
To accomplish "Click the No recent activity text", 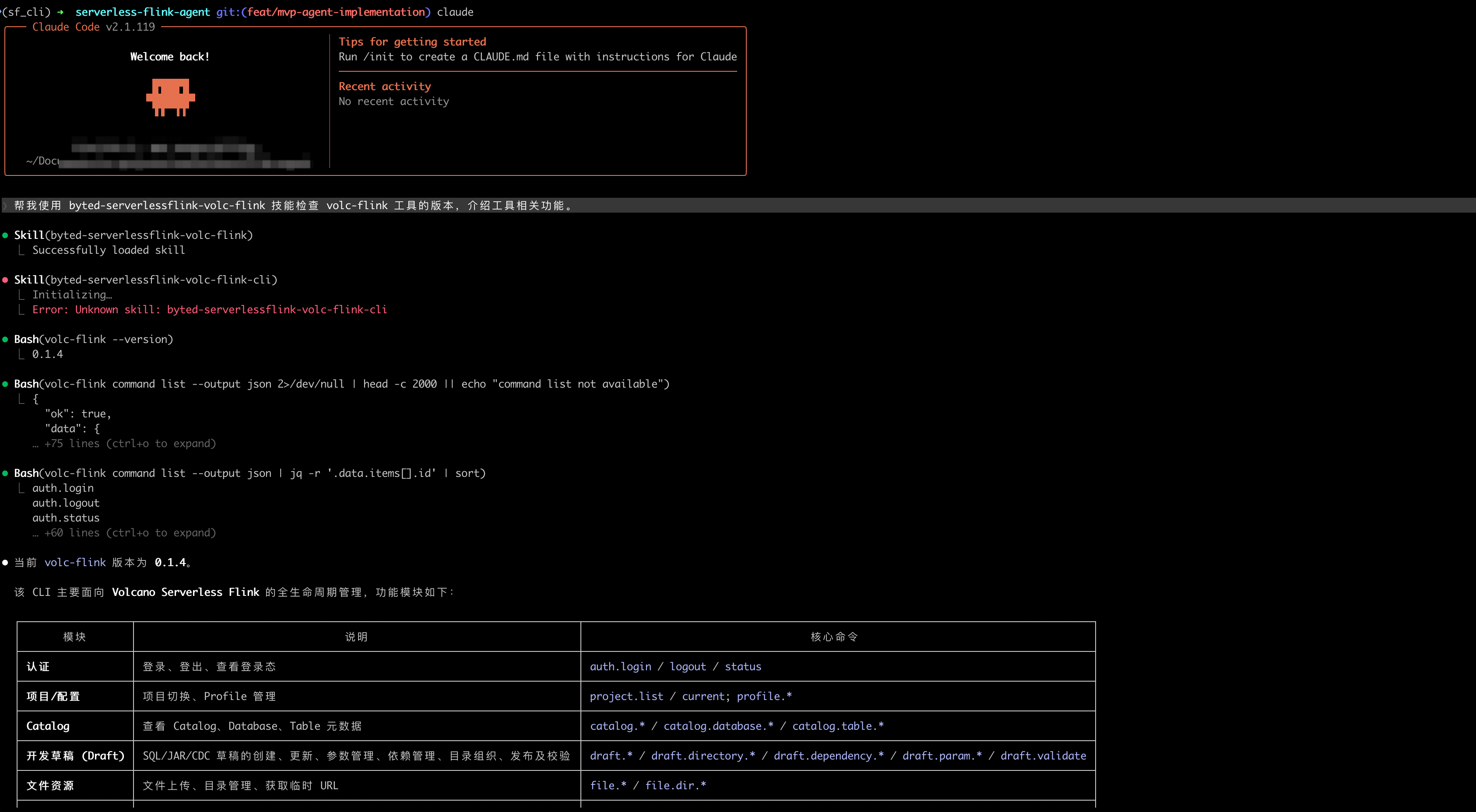I will pyautogui.click(x=394, y=101).
